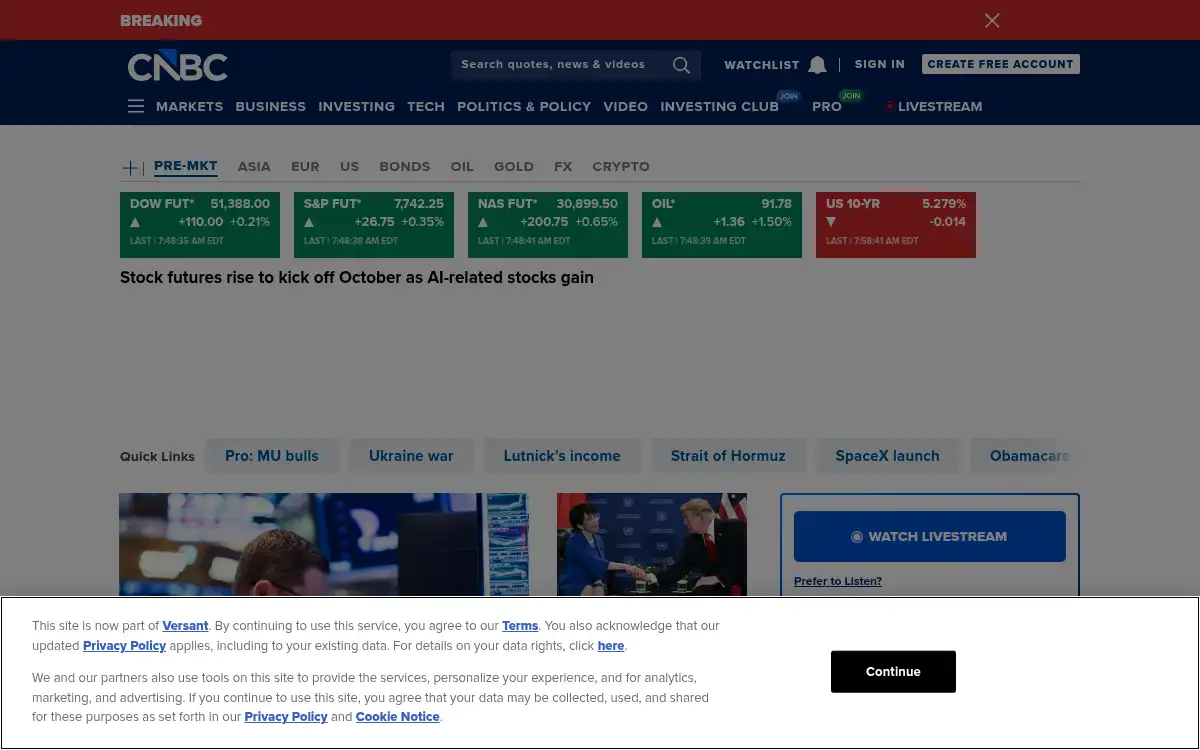1200x750 pixels.
Task: Open the OIL quote card
Action: tap(722, 225)
